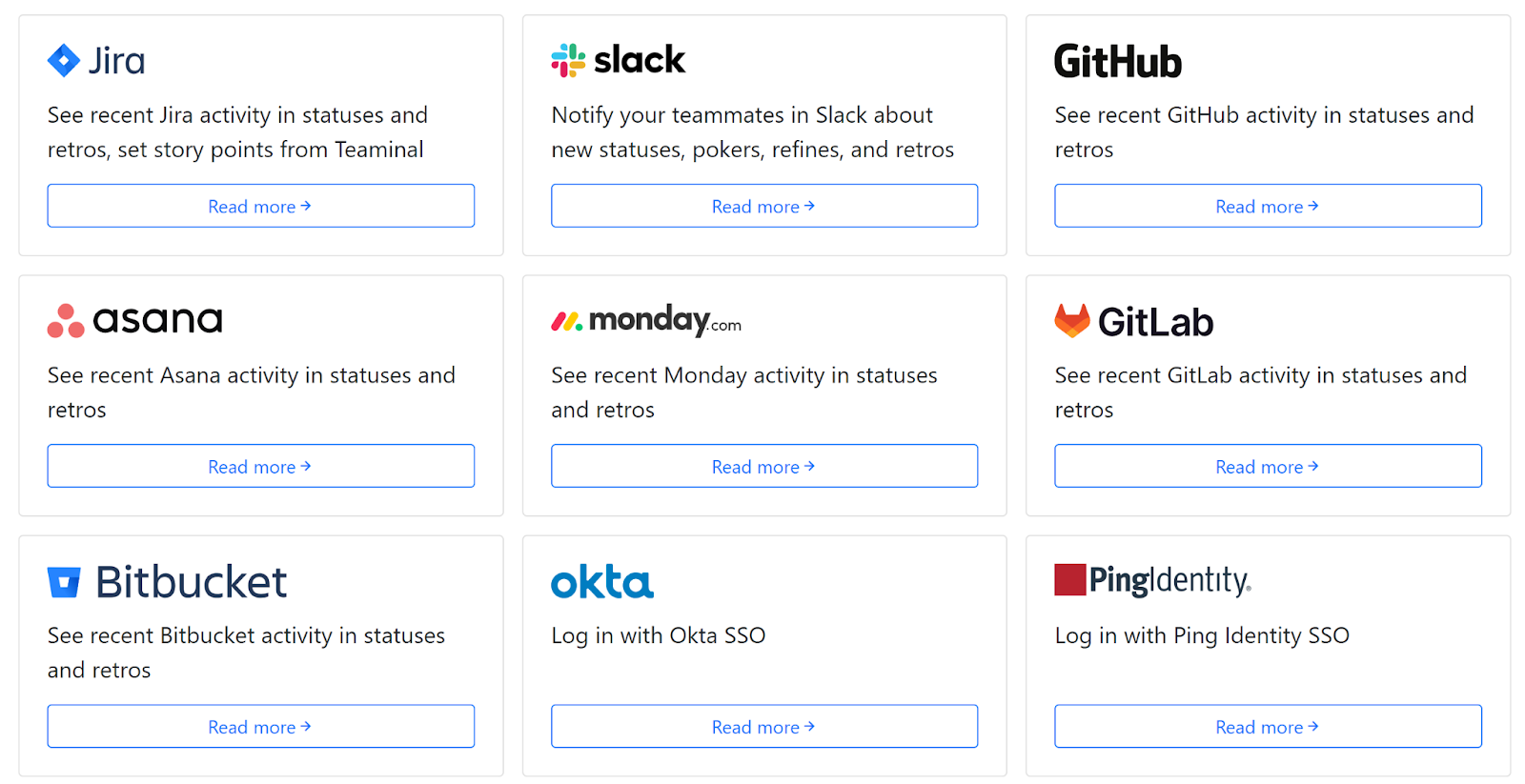Click the Slack card description text

[752, 132]
